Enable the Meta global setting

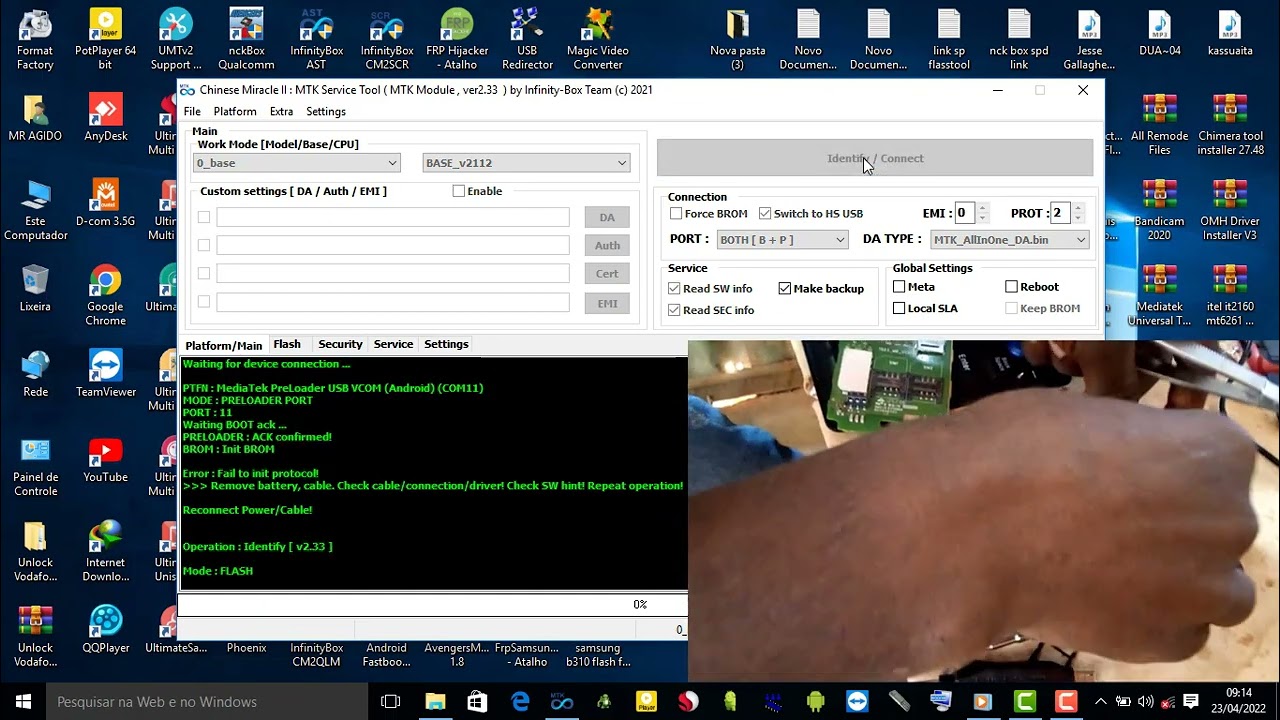point(899,287)
